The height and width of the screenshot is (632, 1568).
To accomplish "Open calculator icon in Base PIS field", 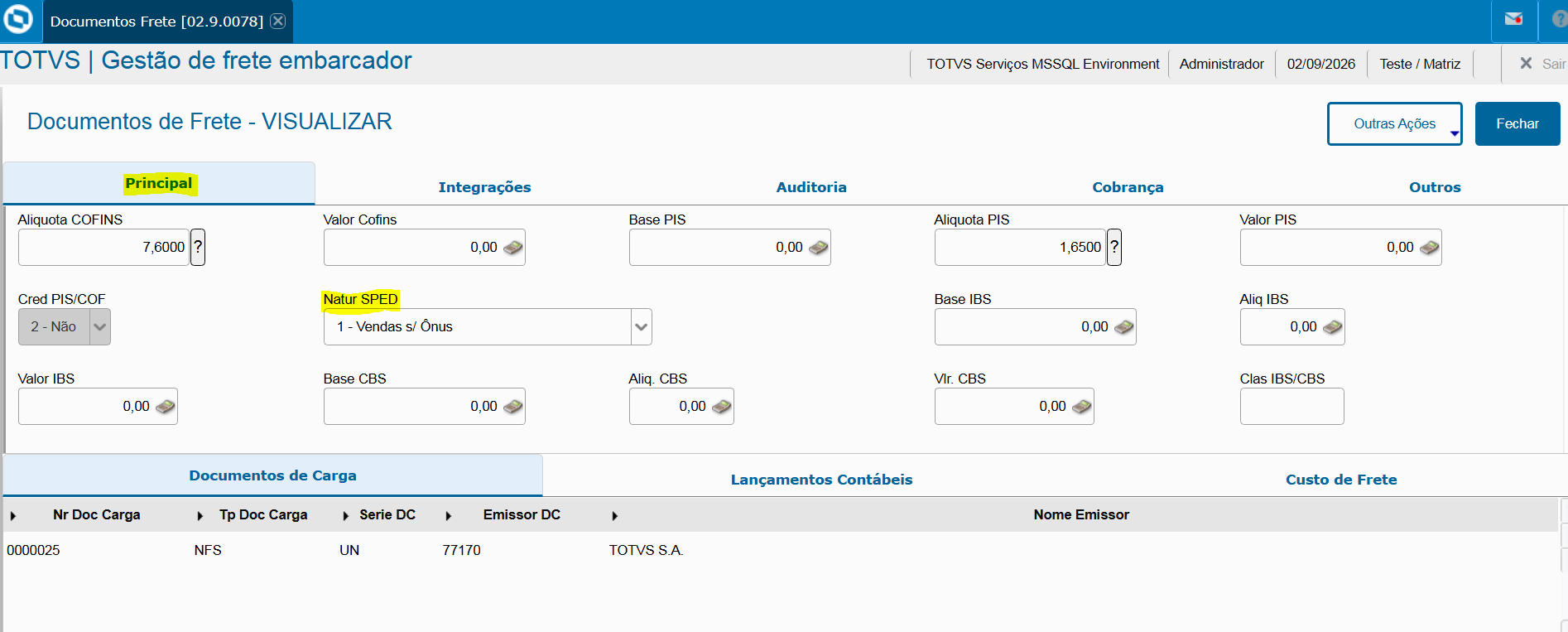I will pos(819,248).
